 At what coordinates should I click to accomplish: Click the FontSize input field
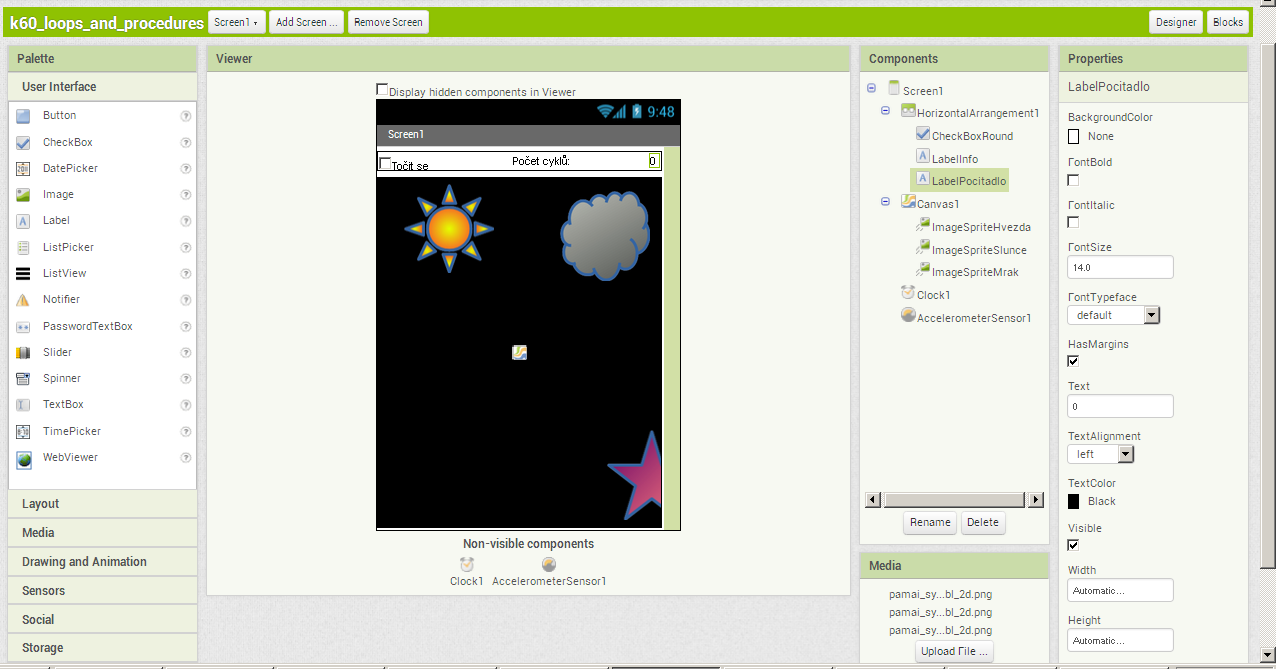[x=1120, y=267]
